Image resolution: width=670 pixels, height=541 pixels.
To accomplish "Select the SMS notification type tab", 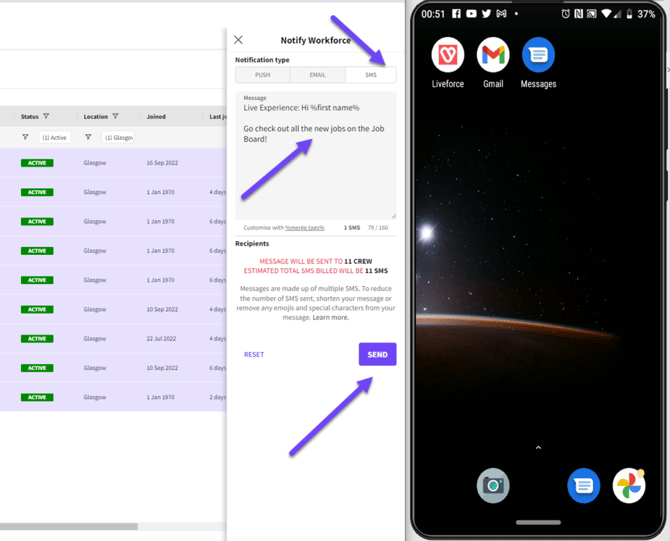I will (x=371, y=75).
